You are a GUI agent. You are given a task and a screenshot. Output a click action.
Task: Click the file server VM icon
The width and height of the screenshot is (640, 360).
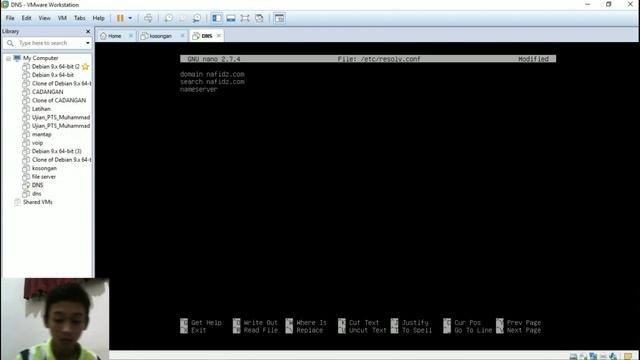pyautogui.click(x=26, y=176)
